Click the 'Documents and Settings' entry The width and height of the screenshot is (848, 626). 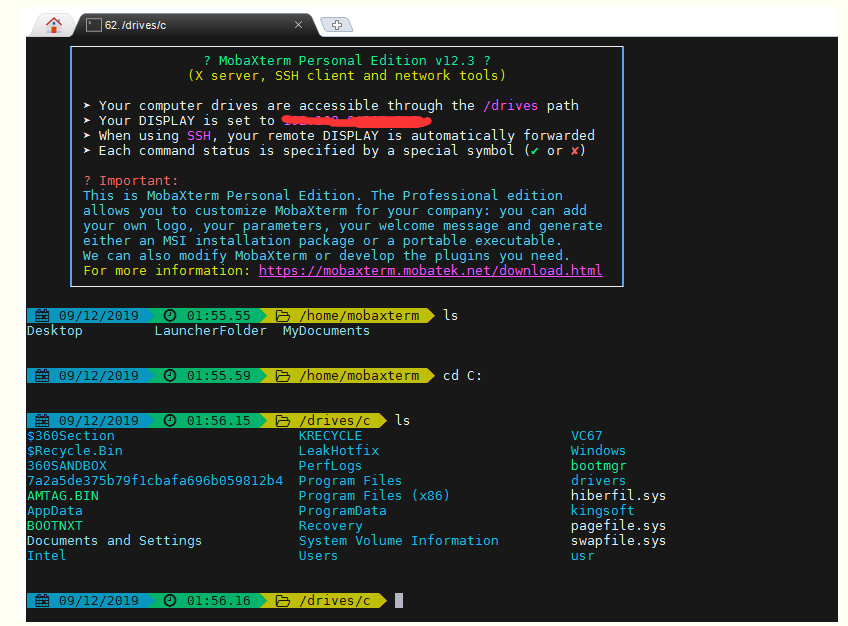[114, 541]
